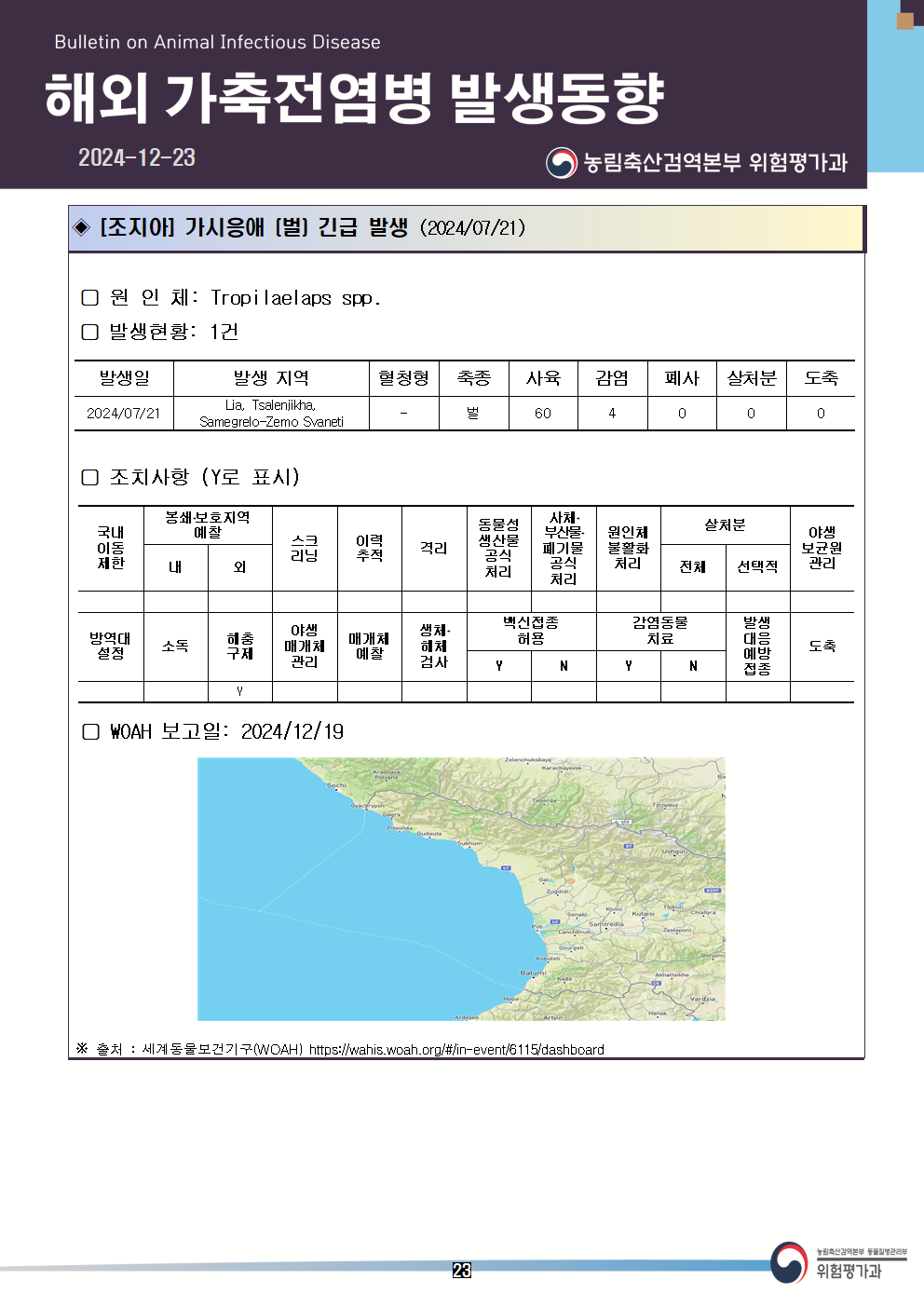The width and height of the screenshot is (924, 1307).
Task: Click the 'Bulletin on Animal Infectious Disease' subtitle
Action: point(217,42)
